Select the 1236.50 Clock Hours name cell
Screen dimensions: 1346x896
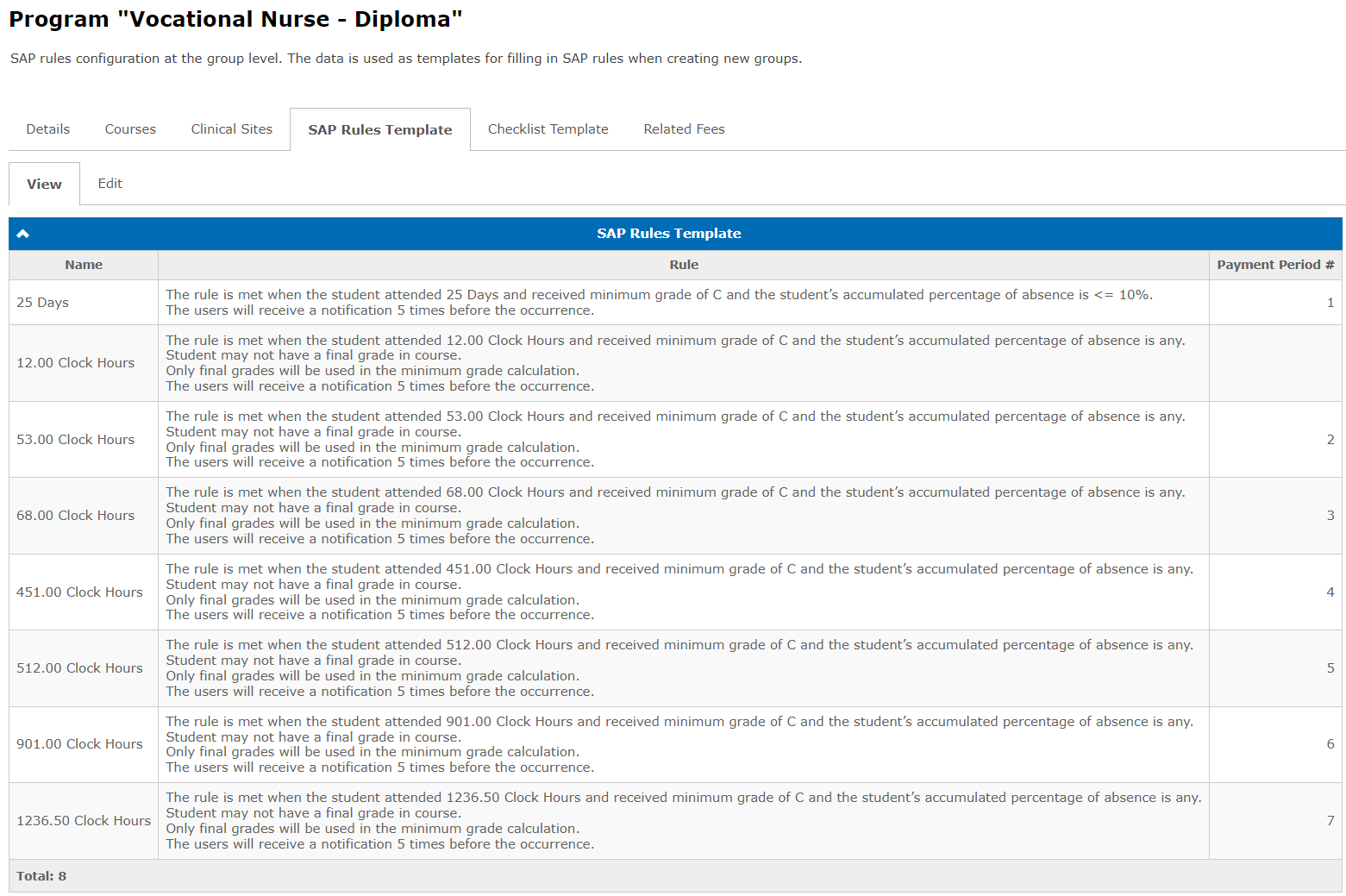(x=84, y=821)
